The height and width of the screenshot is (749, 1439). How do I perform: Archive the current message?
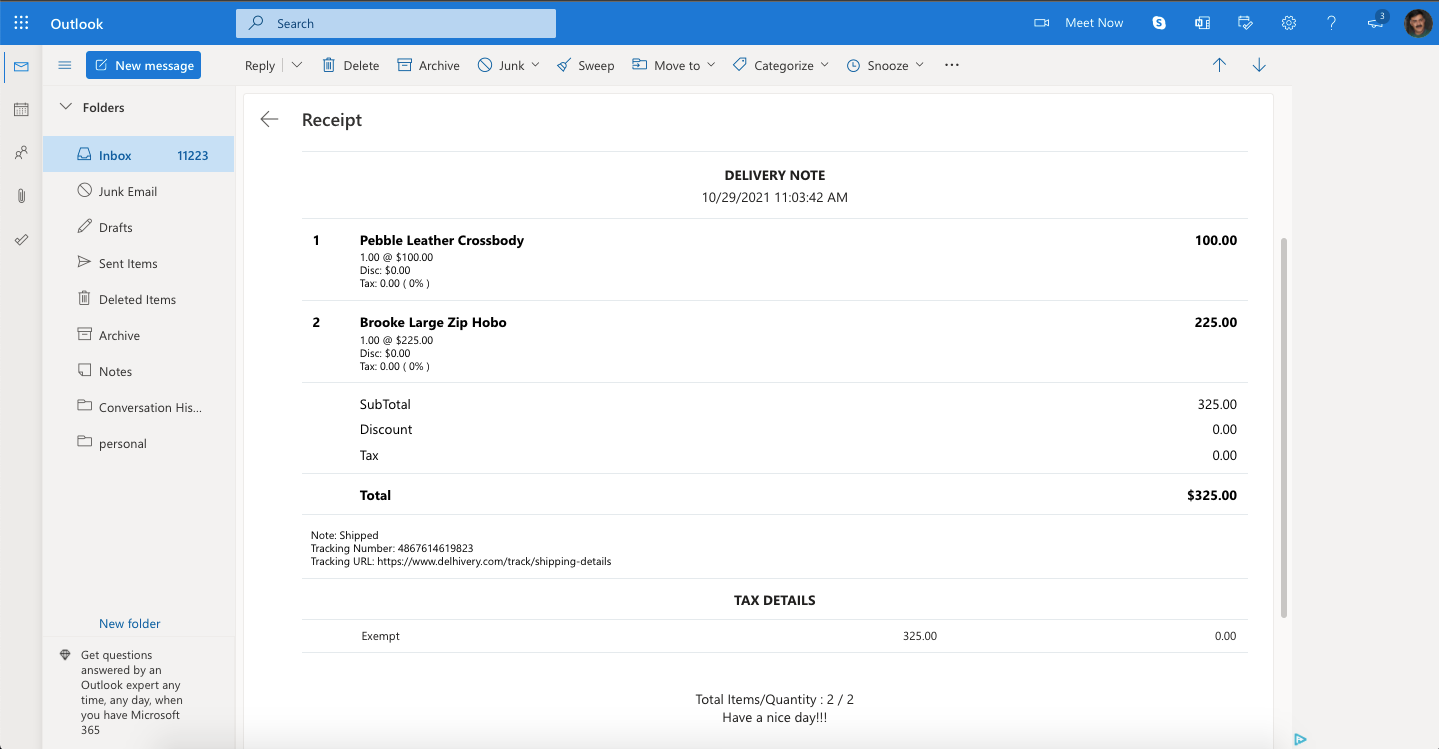[x=428, y=64]
